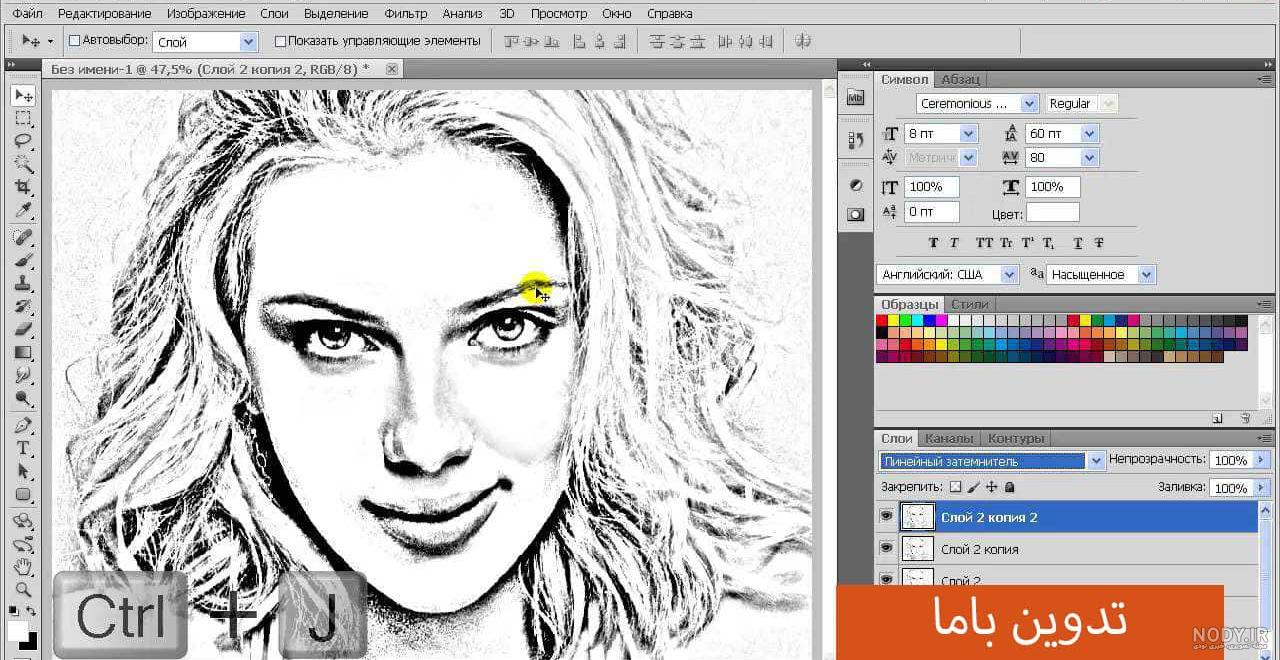This screenshot has width=1280, height=660.
Task: Select the Crop tool
Action: click(x=22, y=187)
